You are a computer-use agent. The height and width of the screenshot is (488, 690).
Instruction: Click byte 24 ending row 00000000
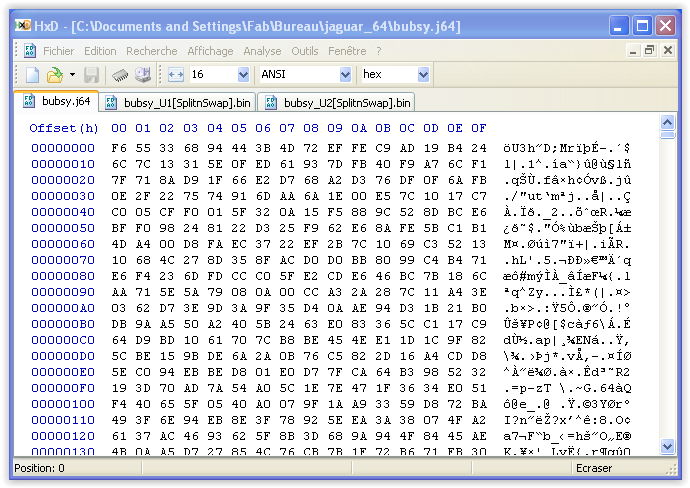coord(479,148)
